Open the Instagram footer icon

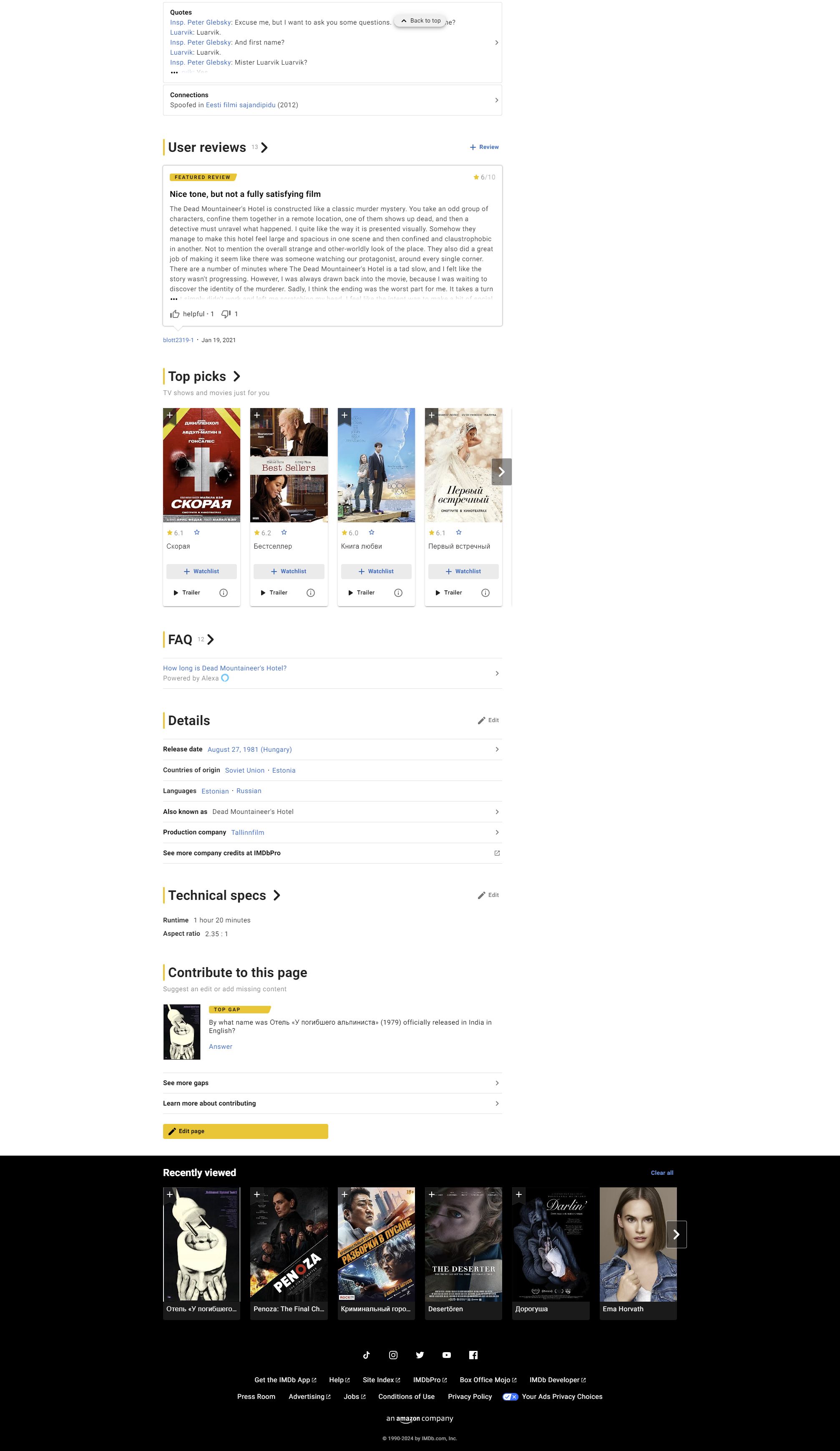pos(393,1355)
